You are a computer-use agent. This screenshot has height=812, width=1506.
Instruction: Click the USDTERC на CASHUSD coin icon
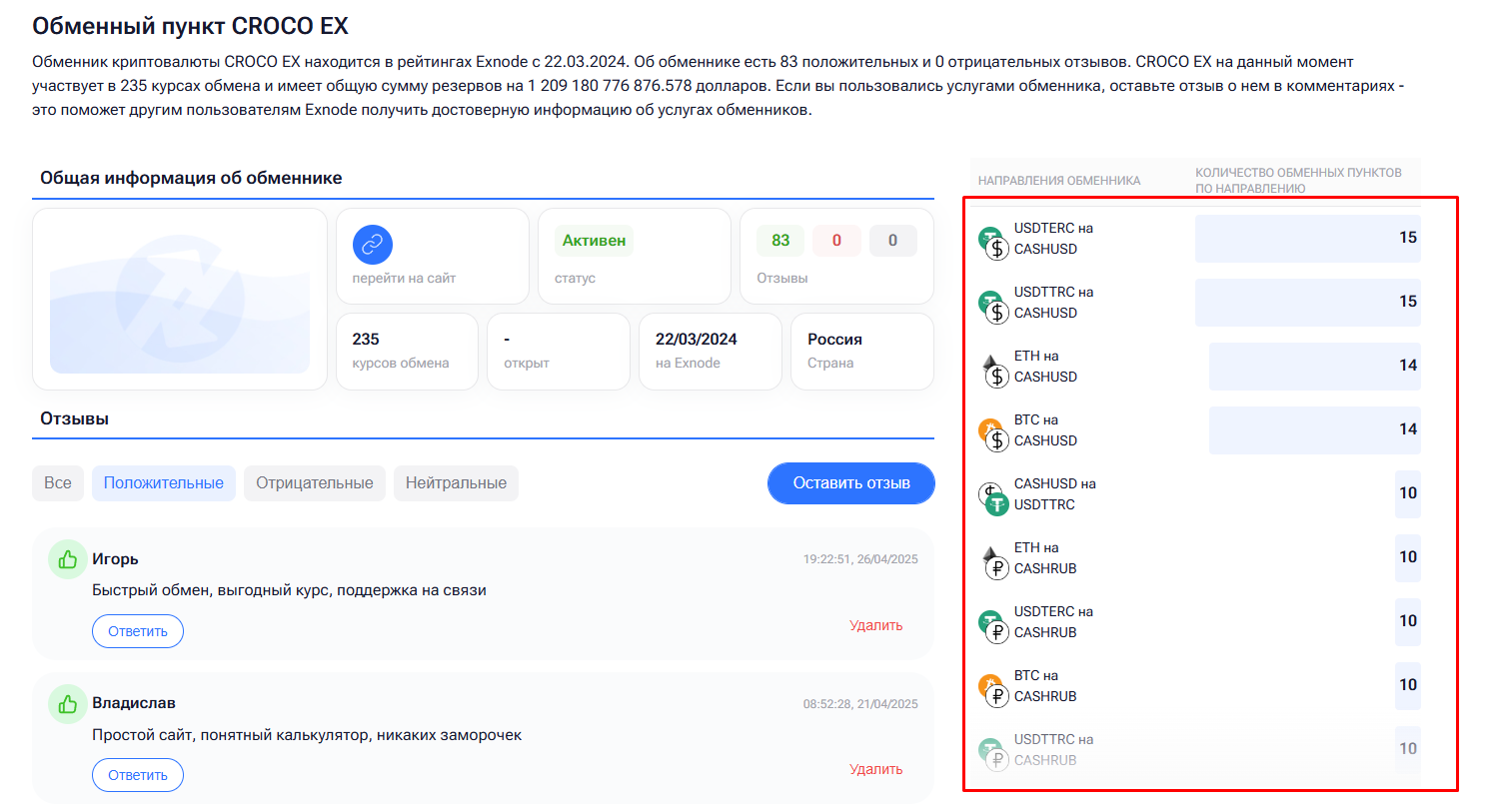(993, 243)
